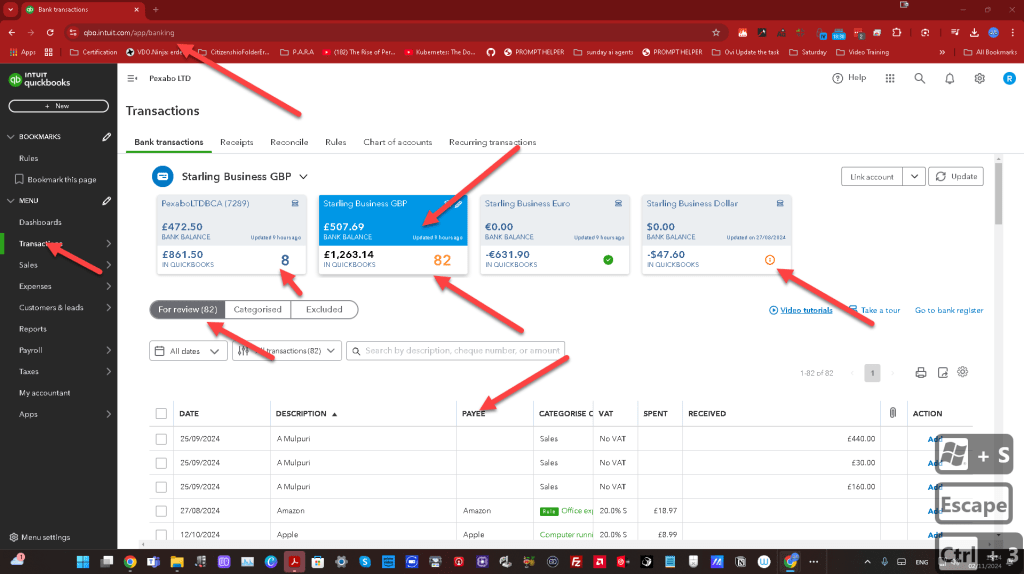1024x574 pixels.
Task: Select the PexaboLTDBCA (7289) account card
Action: [x=231, y=235]
